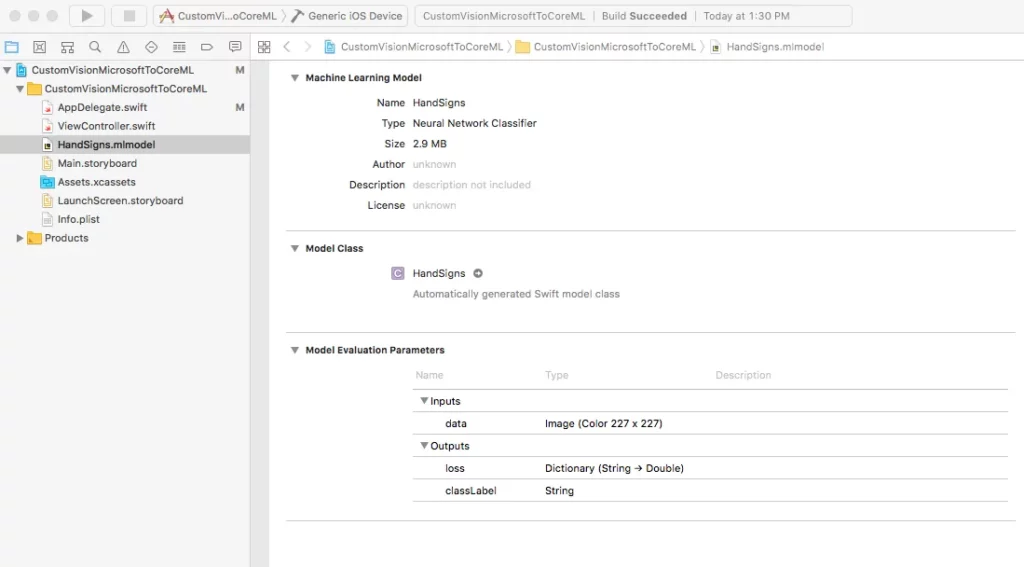Open the Issue navigator
1024x567 pixels.
pos(123,47)
